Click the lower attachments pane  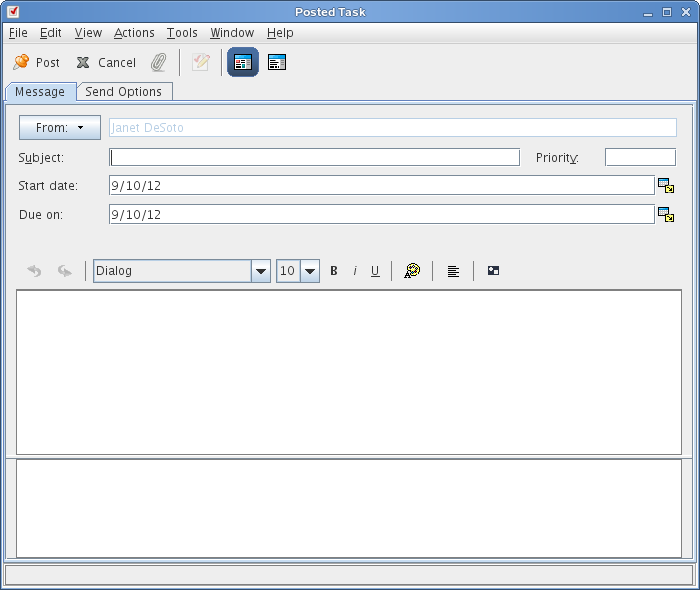pyautogui.click(x=349, y=508)
